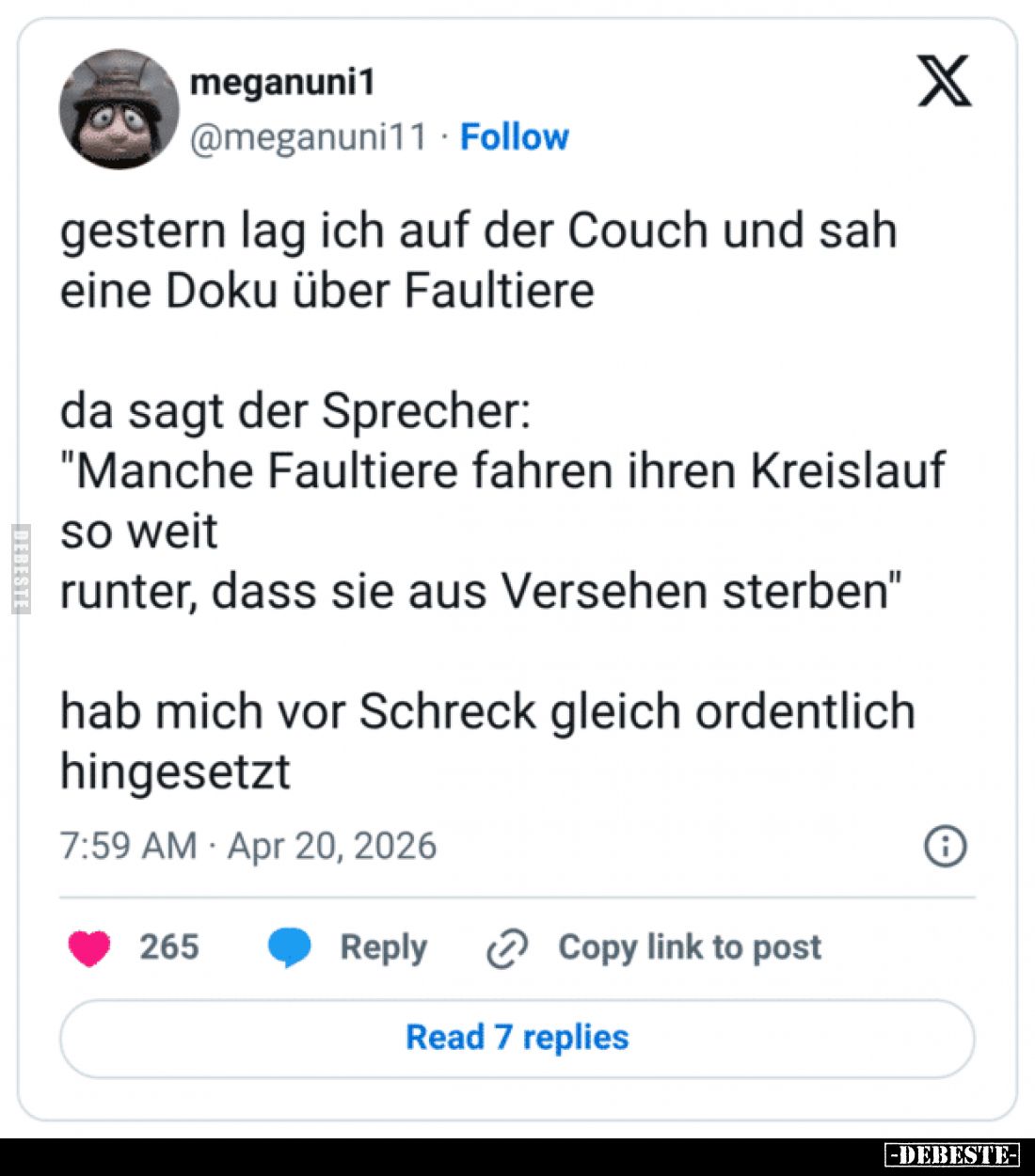Toggle follow status for meganuni11
The image size is (1035, 1176).
click(x=513, y=136)
